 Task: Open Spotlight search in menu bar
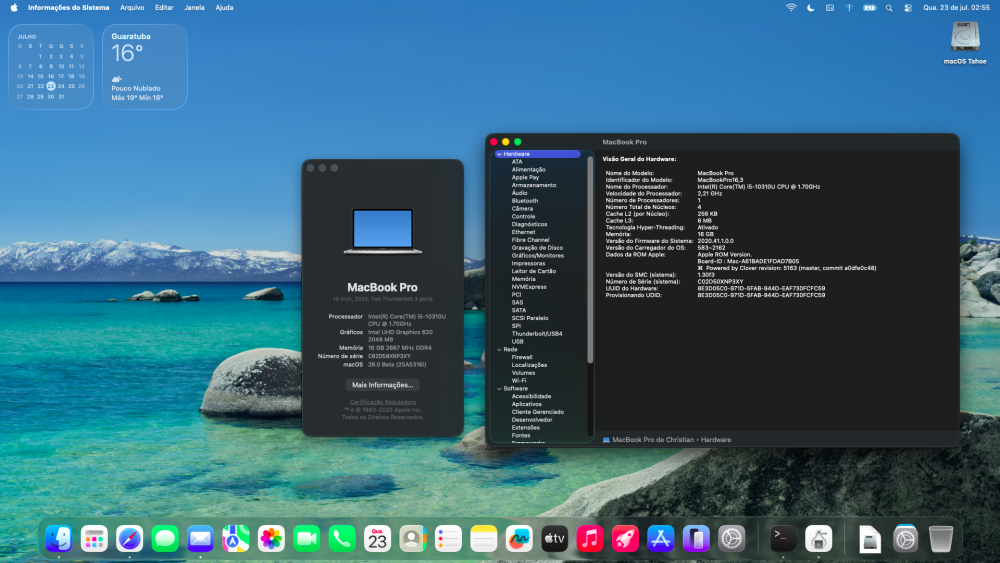tap(889, 8)
